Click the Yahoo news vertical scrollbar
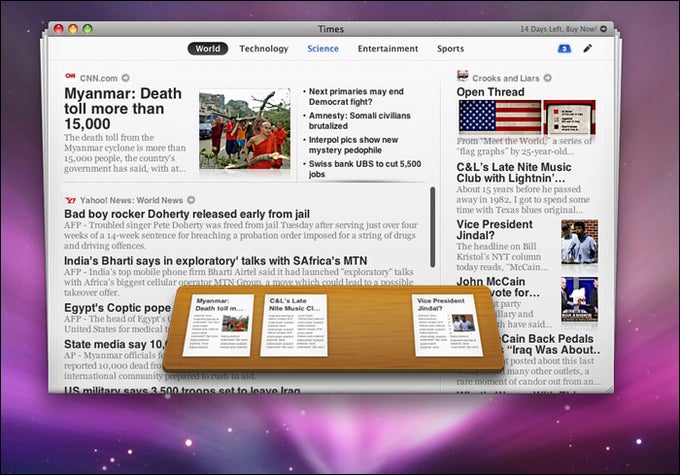Screen dimensions: 680x475 [432, 227]
